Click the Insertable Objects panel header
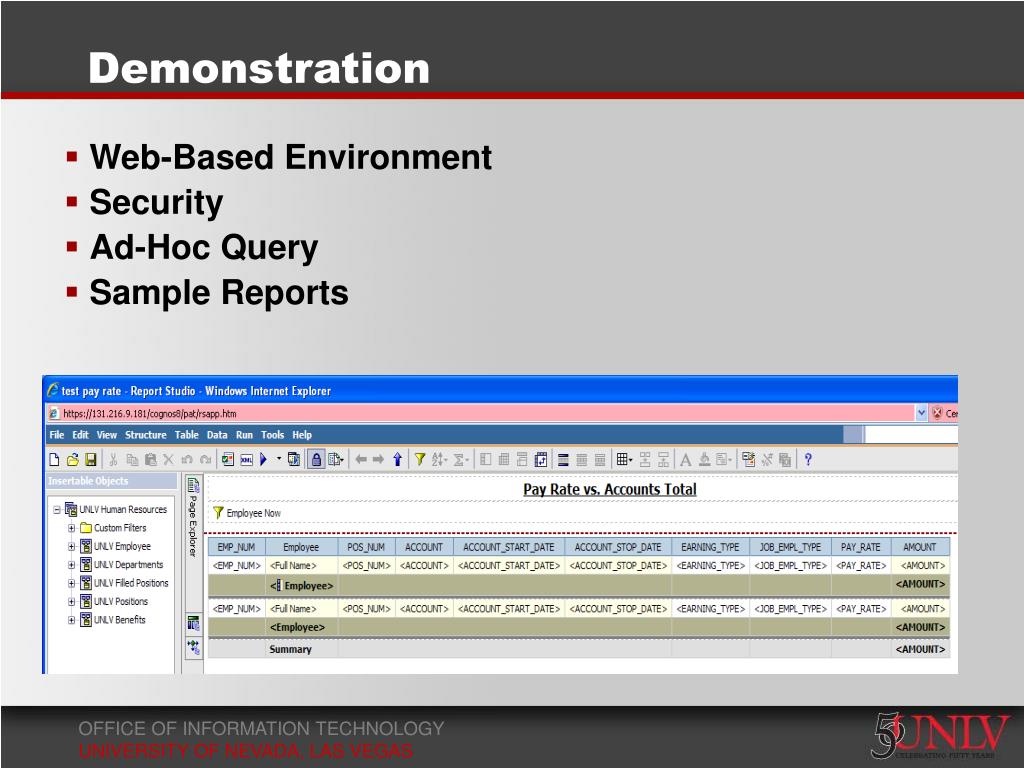Screen dimensions: 1024x768 [111, 481]
